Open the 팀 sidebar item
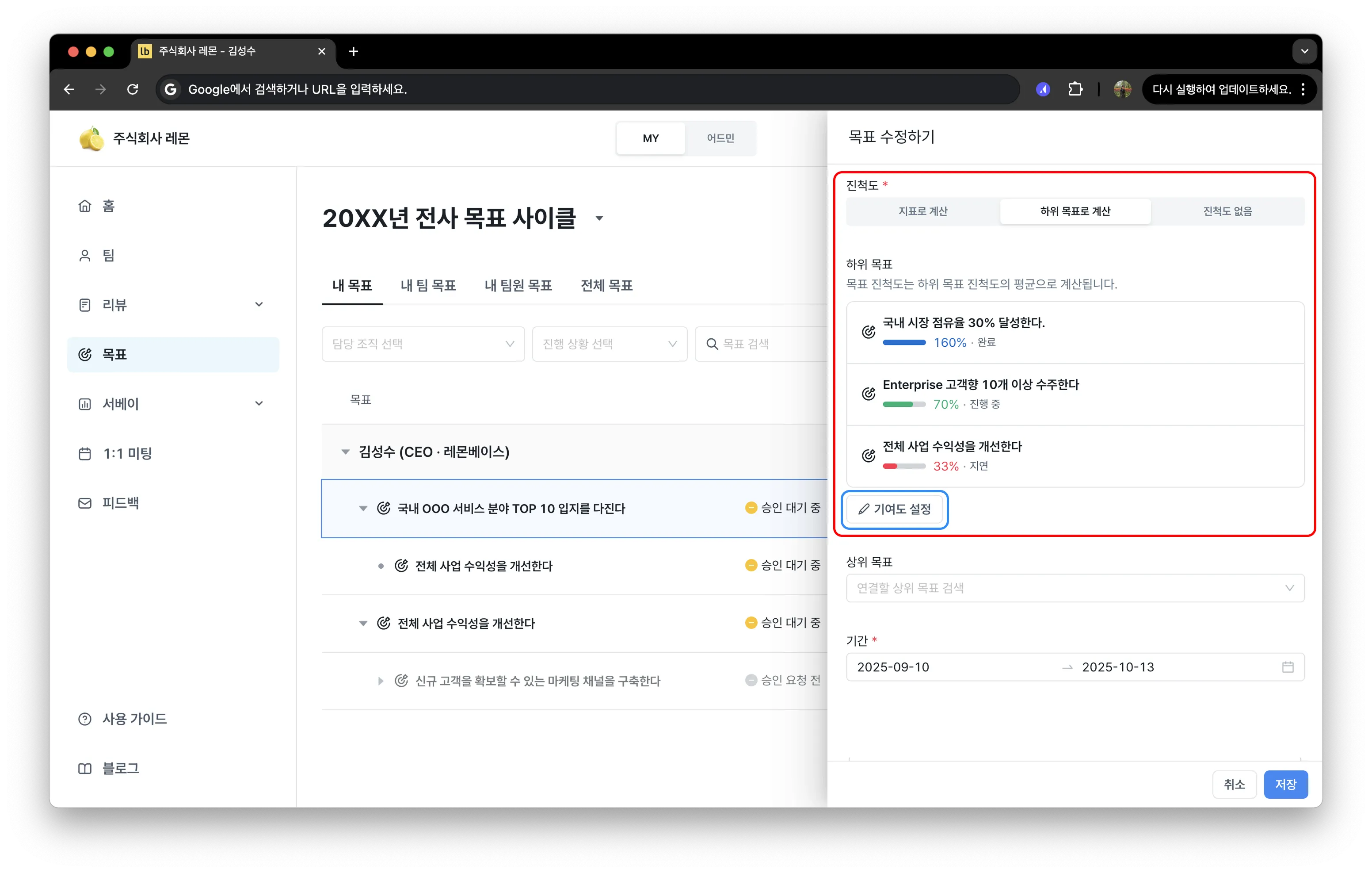This screenshot has width=1372, height=873. pos(173,256)
